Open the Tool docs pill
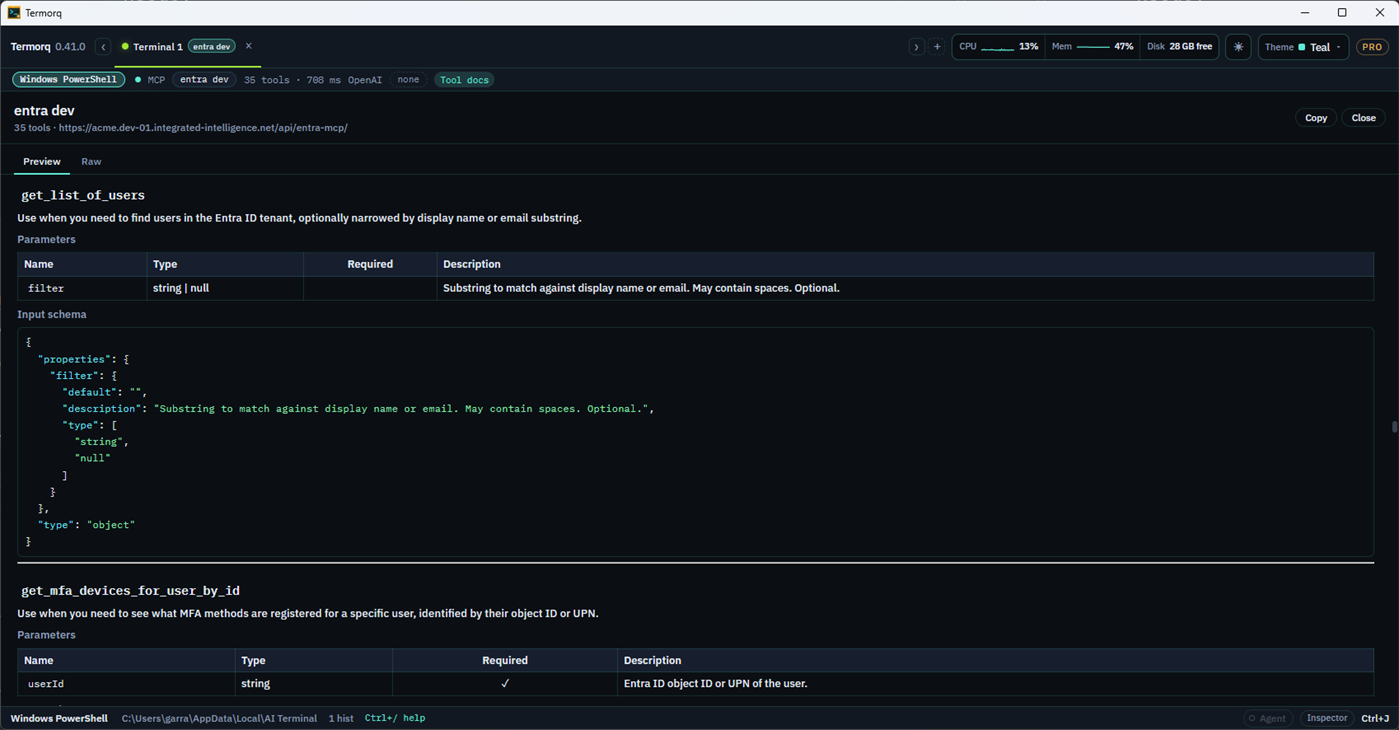Screen dimensions: 1399x730 coord(464,80)
